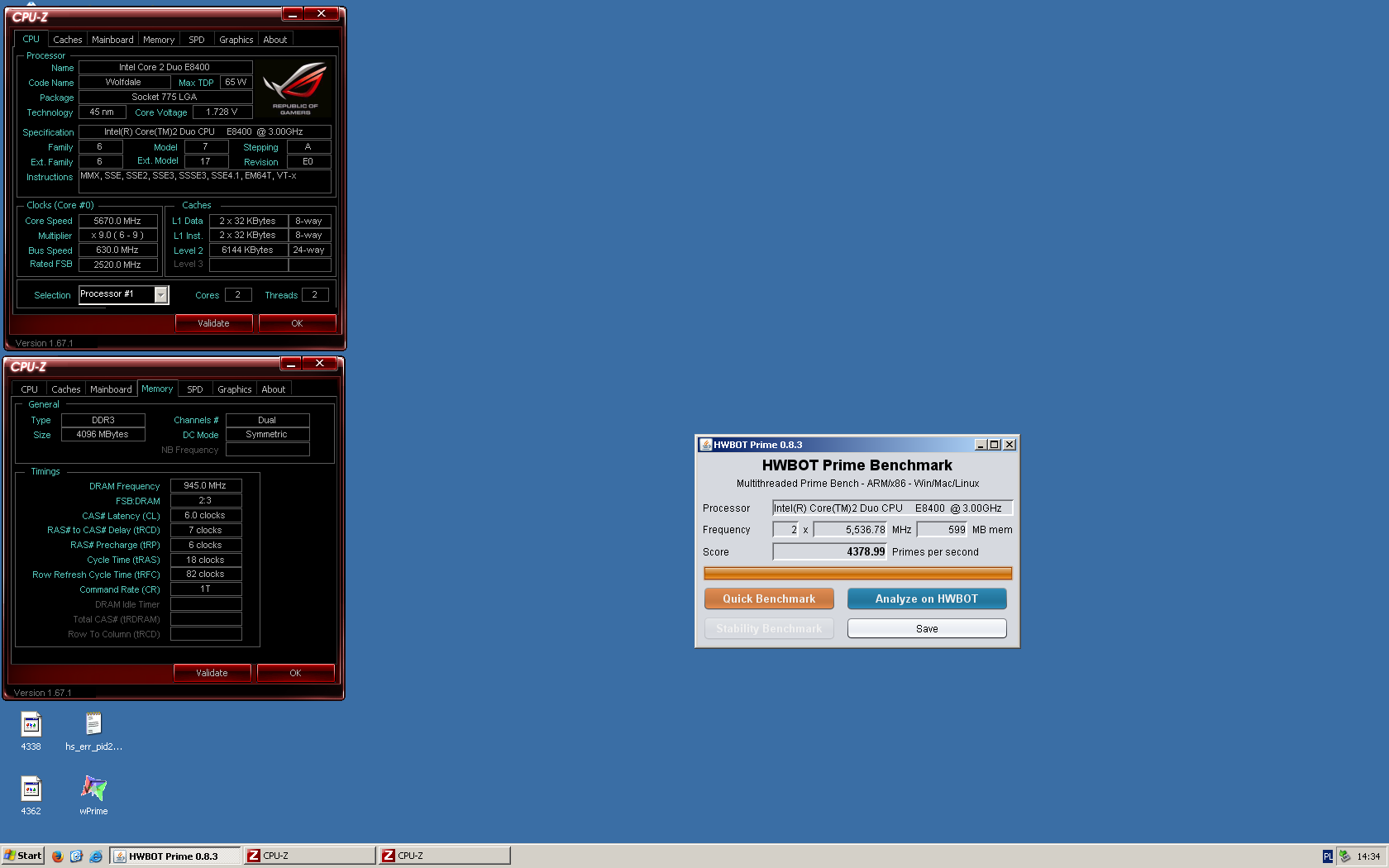Click the Level 2 cache 6144 KBytes value
This screenshot has height=868, width=1389.
(247, 250)
